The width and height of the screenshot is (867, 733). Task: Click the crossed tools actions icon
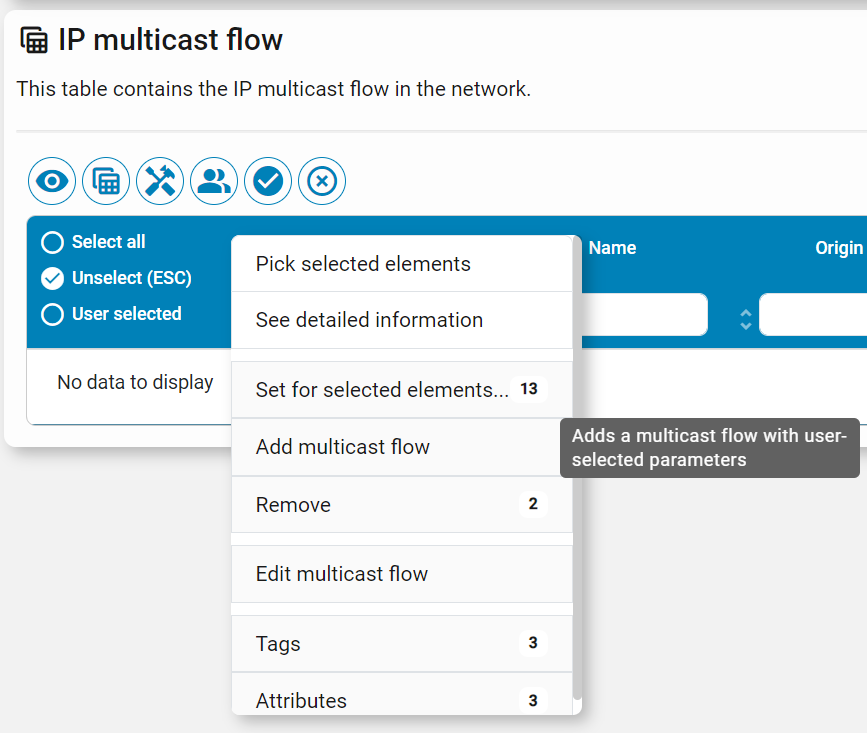(159, 181)
